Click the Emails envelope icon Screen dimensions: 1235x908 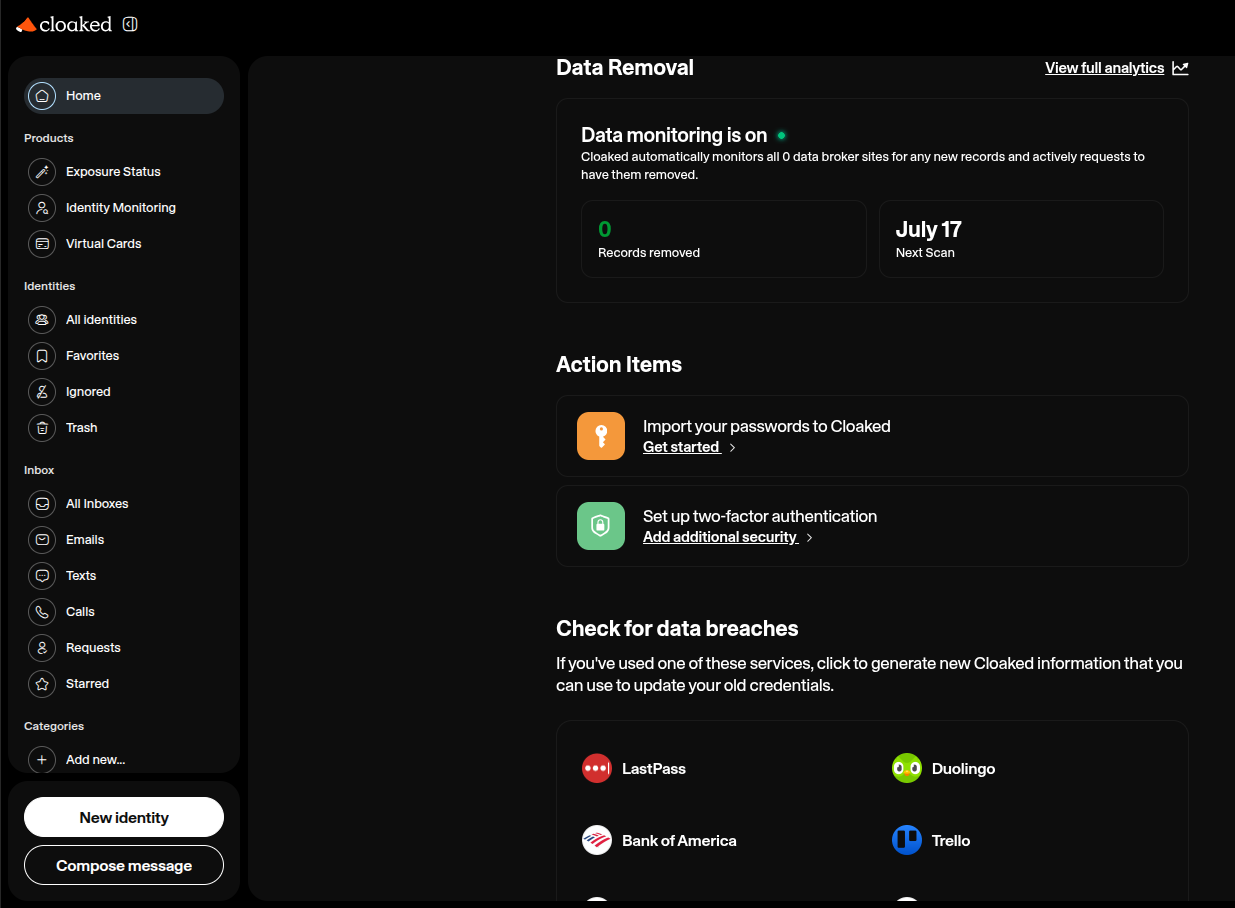click(42, 540)
